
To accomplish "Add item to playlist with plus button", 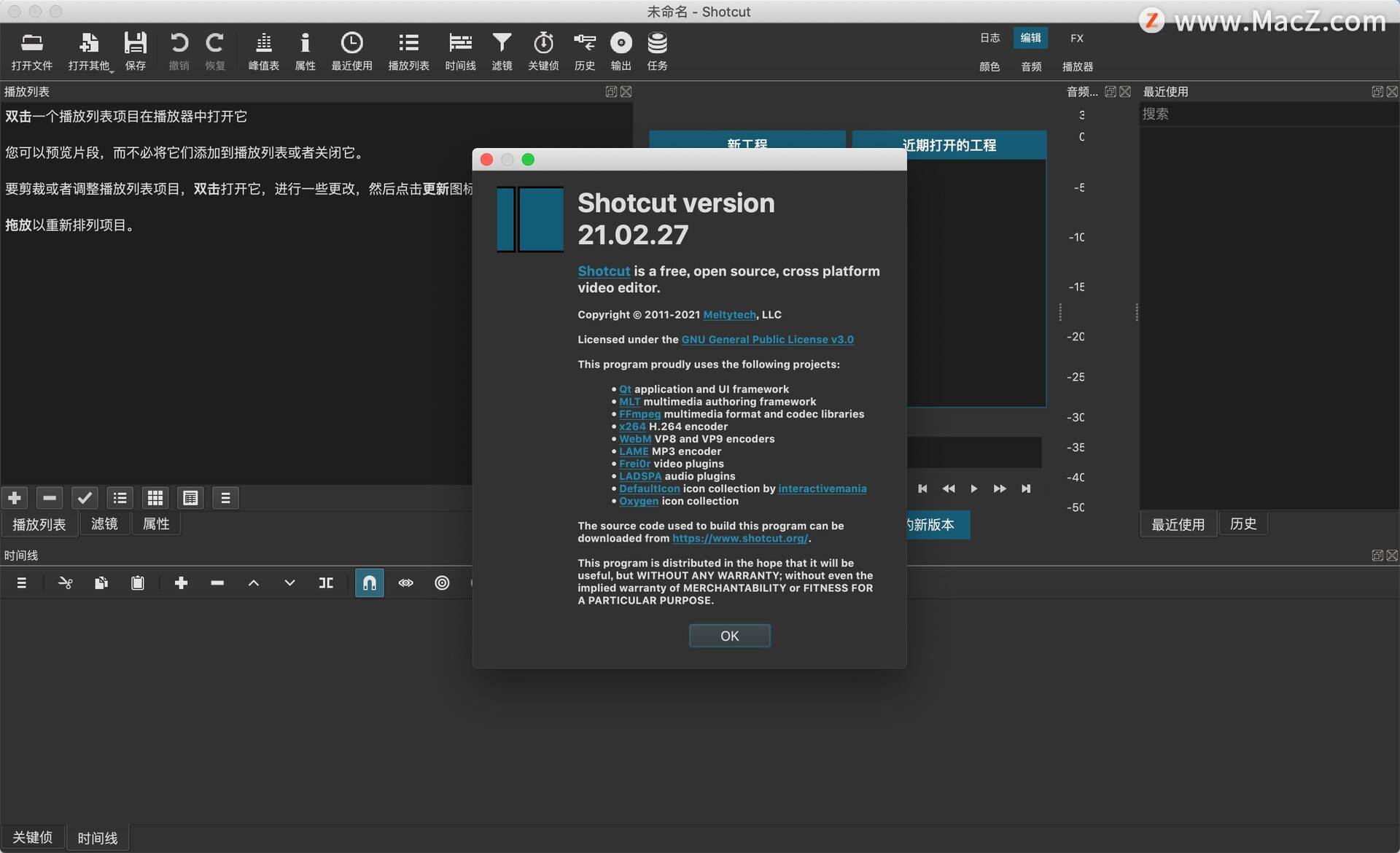I will [15, 498].
